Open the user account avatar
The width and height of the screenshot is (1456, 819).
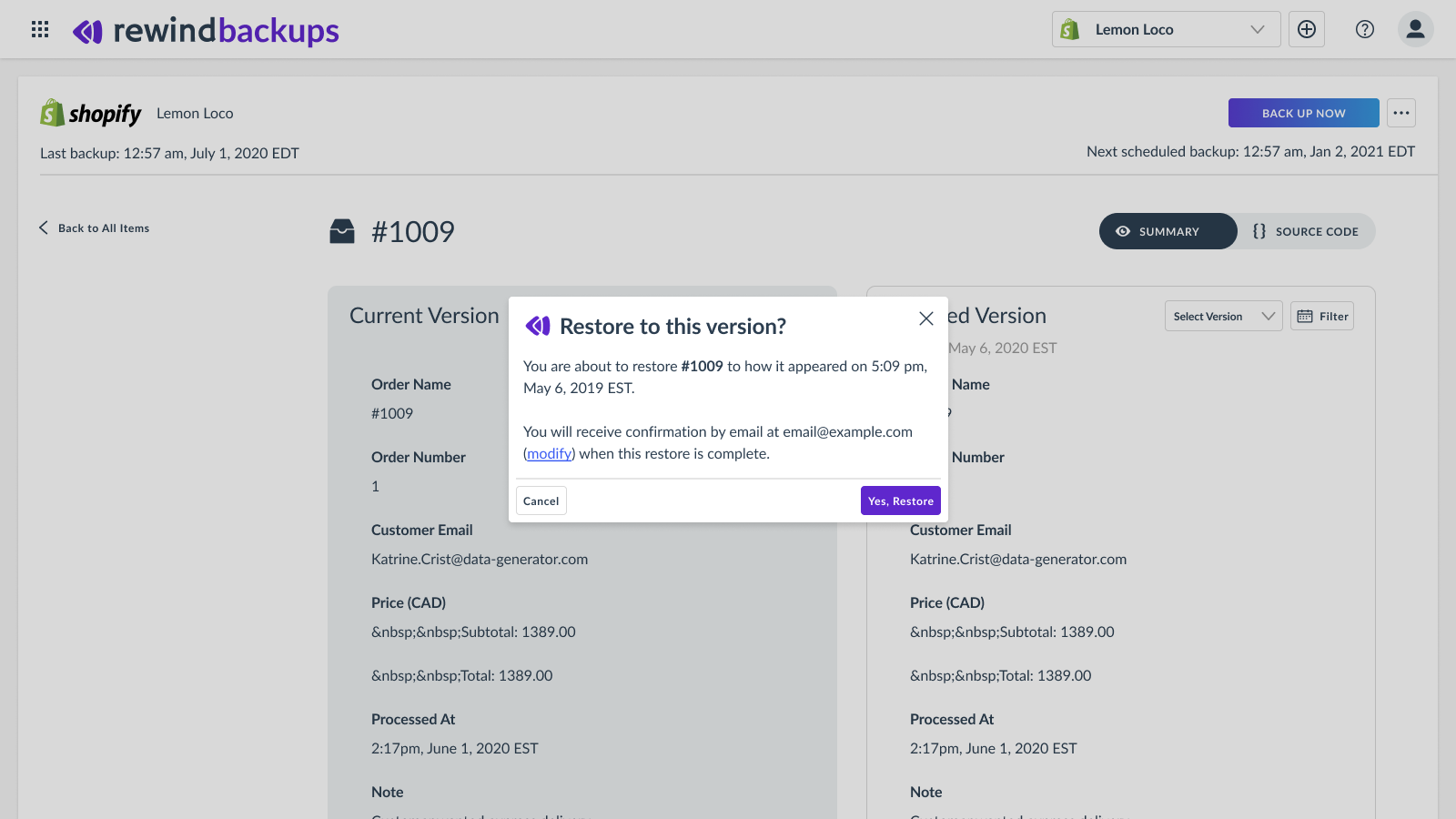(1415, 29)
